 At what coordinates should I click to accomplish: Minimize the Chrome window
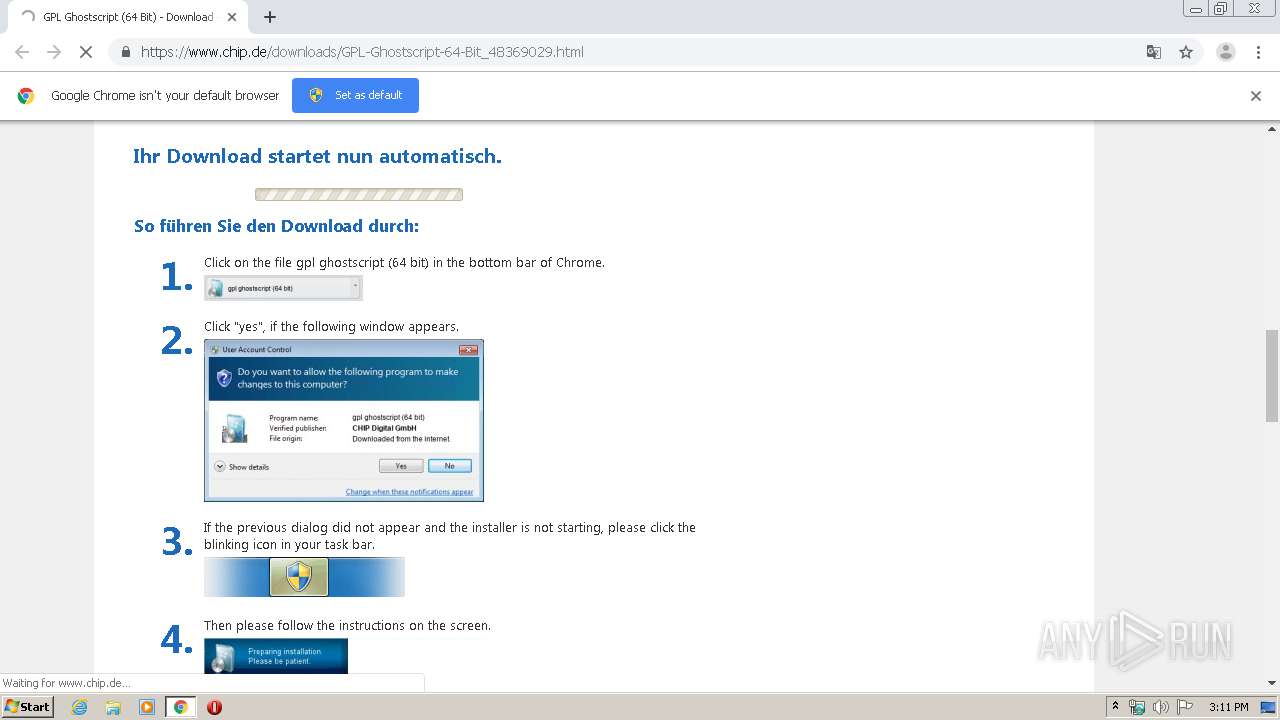click(1195, 8)
